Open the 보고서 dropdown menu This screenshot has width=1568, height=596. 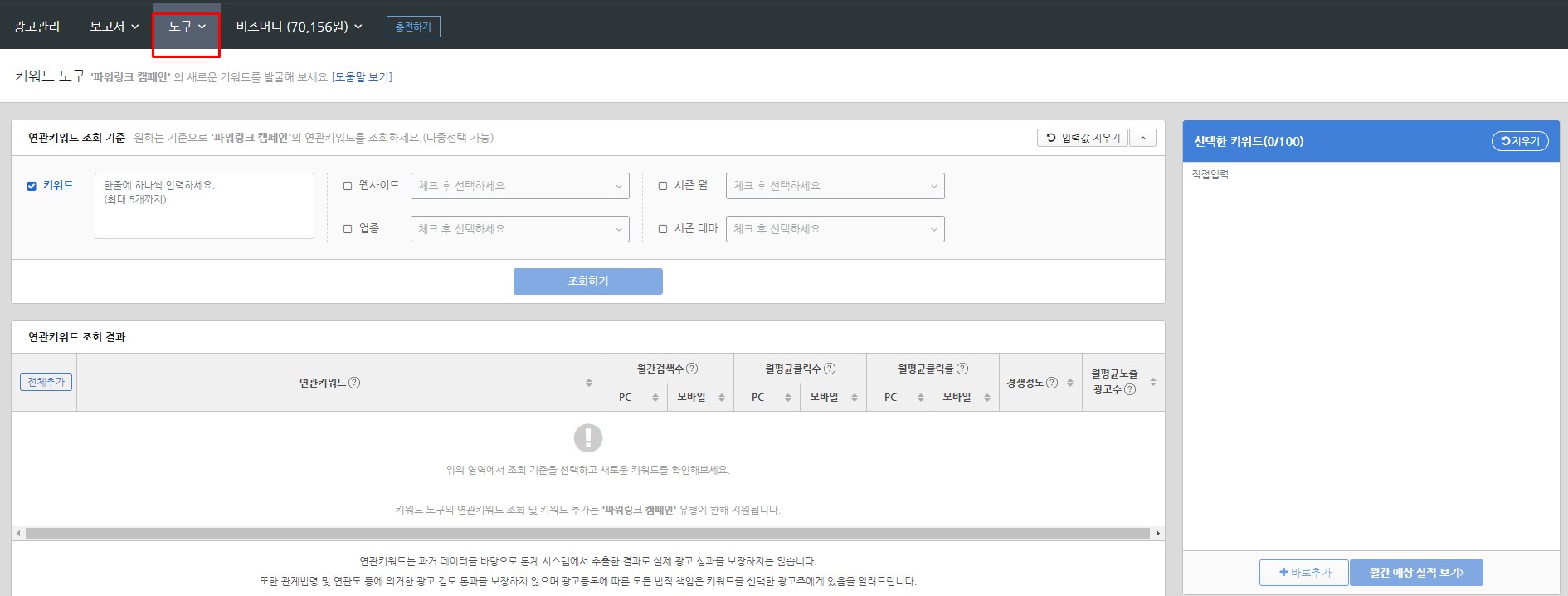point(114,27)
